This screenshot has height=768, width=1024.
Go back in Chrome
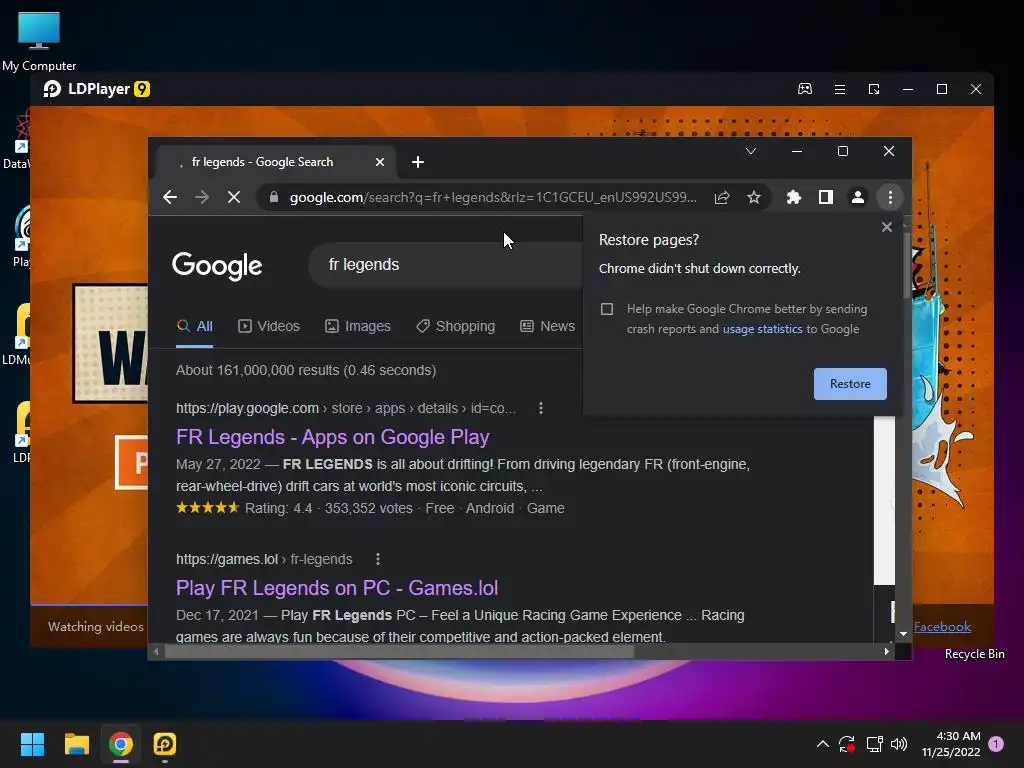coord(170,197)
